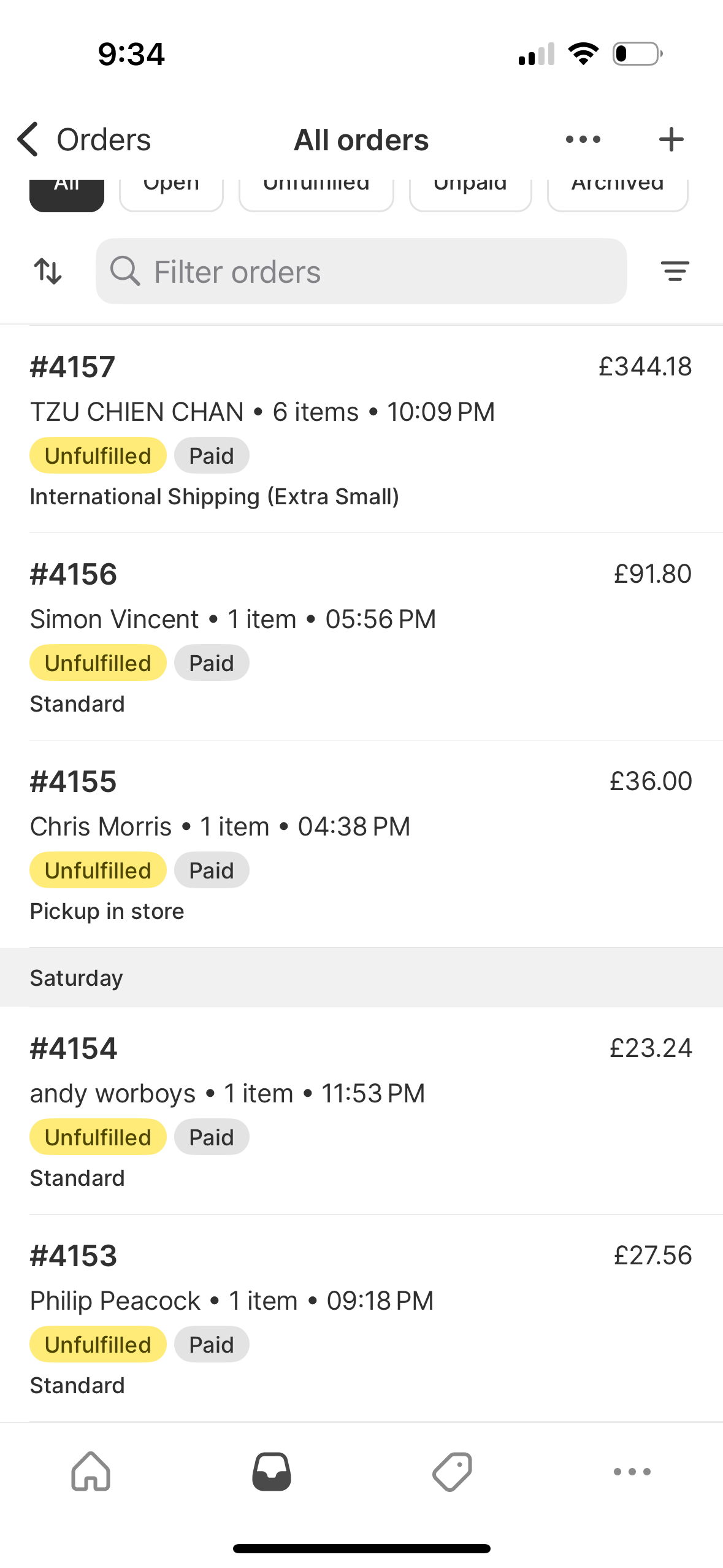
Task: Open order #4156 from Simon Vincent
Action: coord(361,637)
